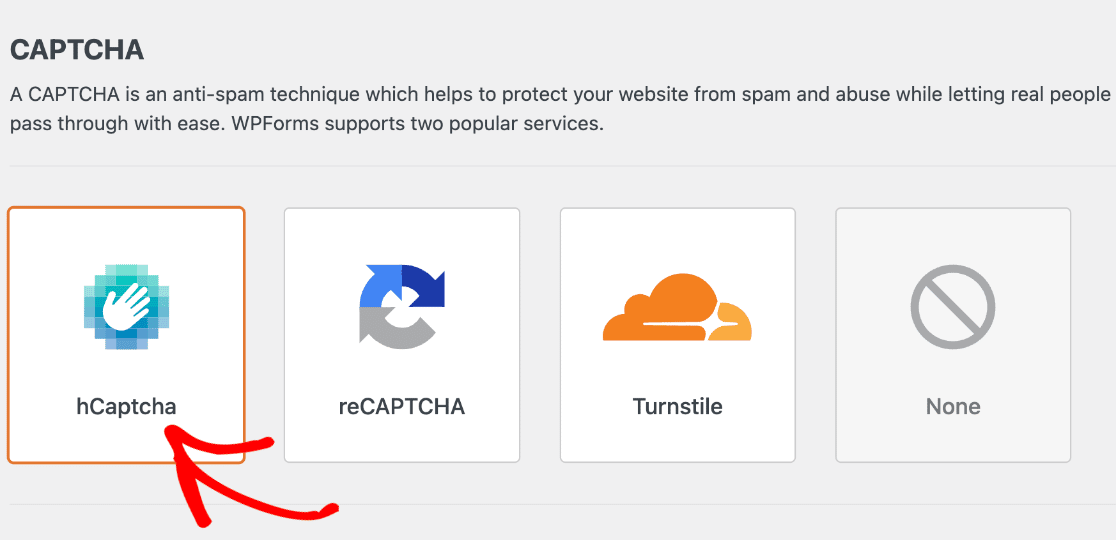Image resolution: width=1116 pixels, height=540 pixels.
Task: Click the CAPTCHA description paragraph
Action: pos(560,109)
